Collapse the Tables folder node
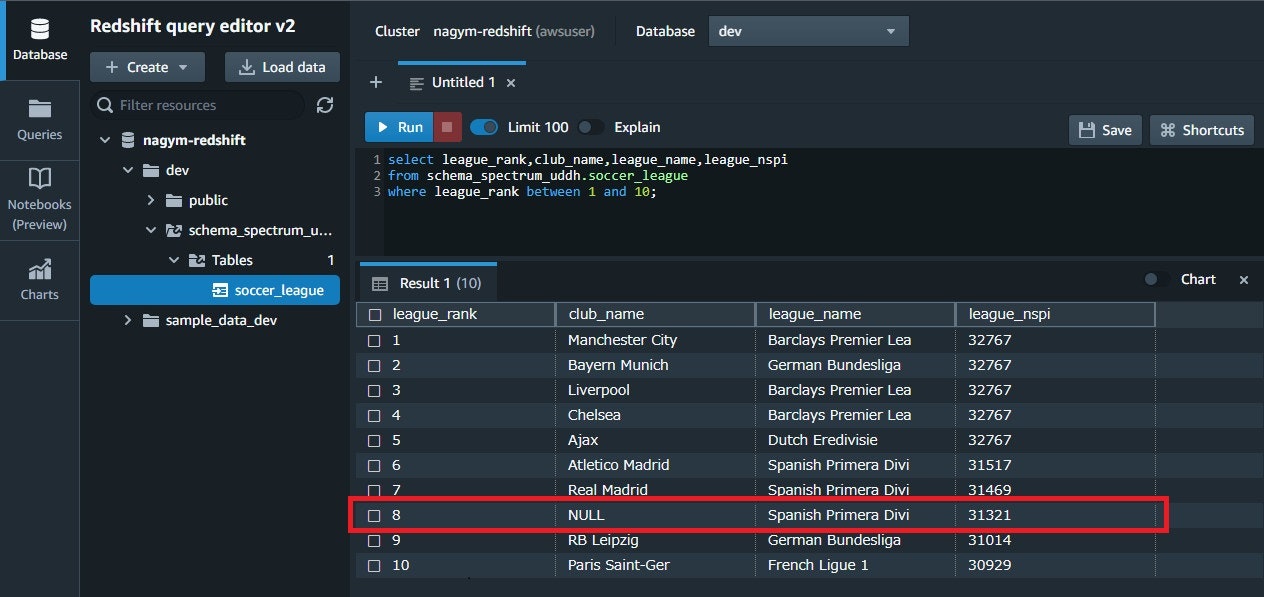 [174, 260]
